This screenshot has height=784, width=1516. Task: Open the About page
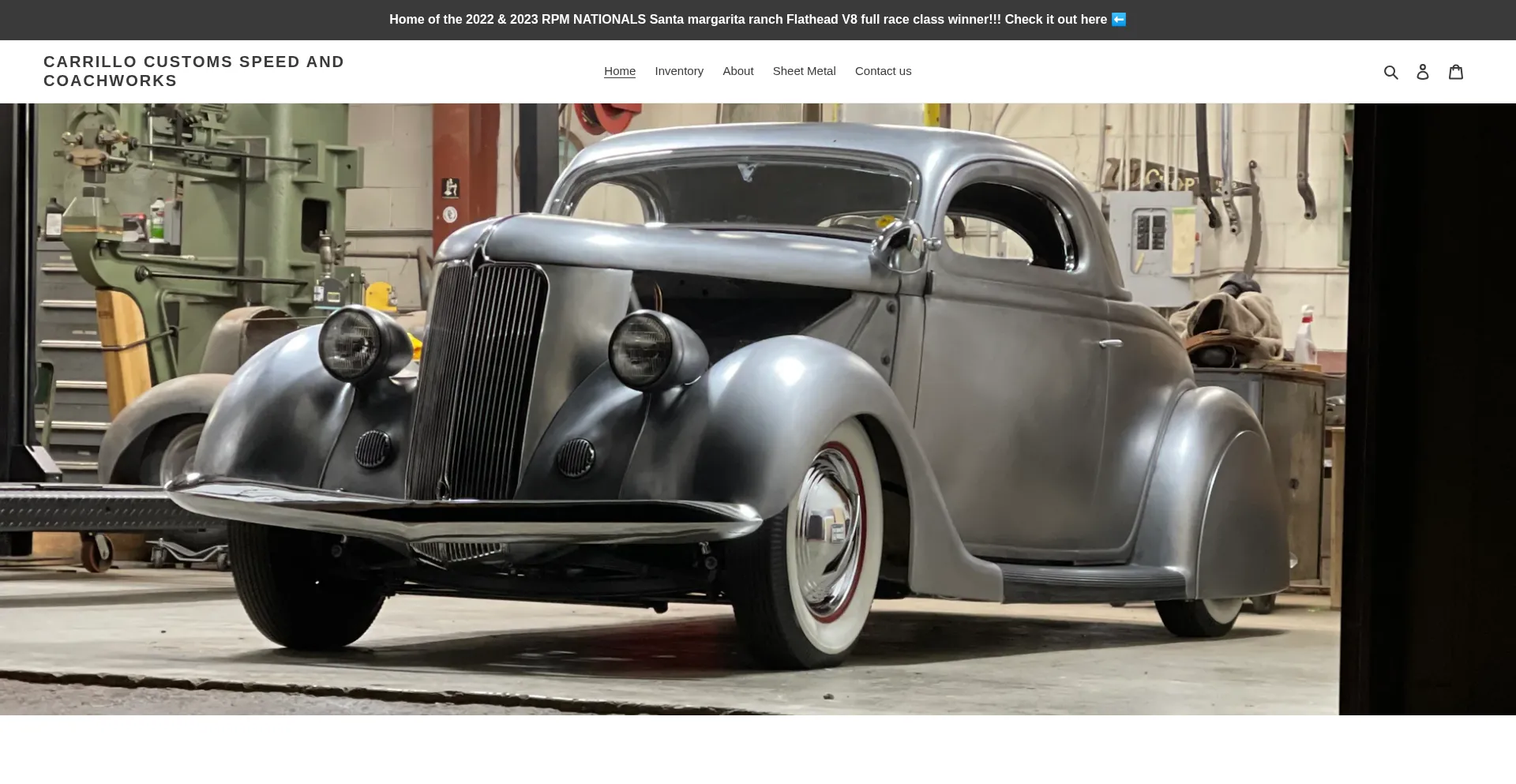coord(738,71)
